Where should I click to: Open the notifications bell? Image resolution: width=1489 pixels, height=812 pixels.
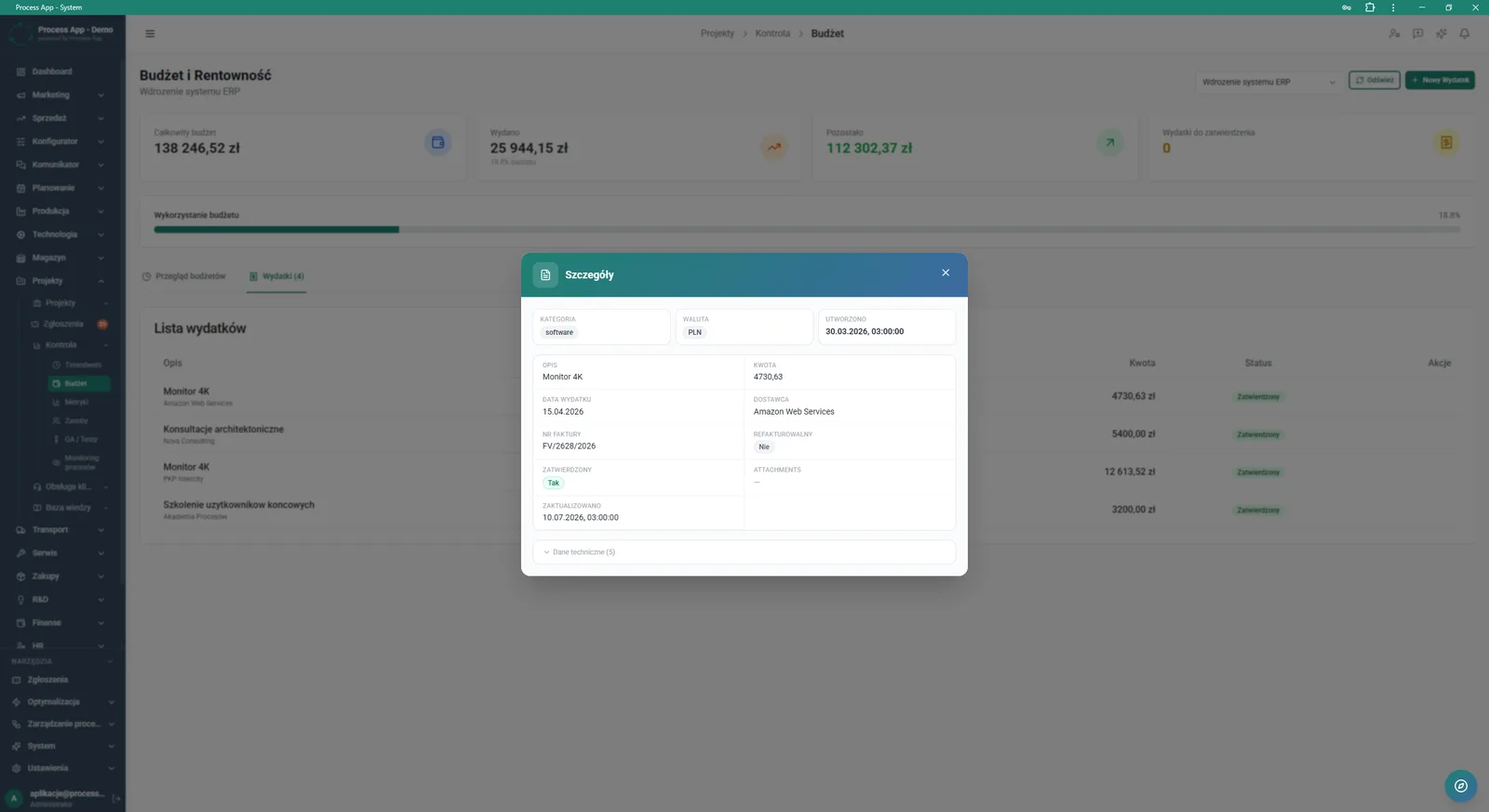click(1464, 33)
